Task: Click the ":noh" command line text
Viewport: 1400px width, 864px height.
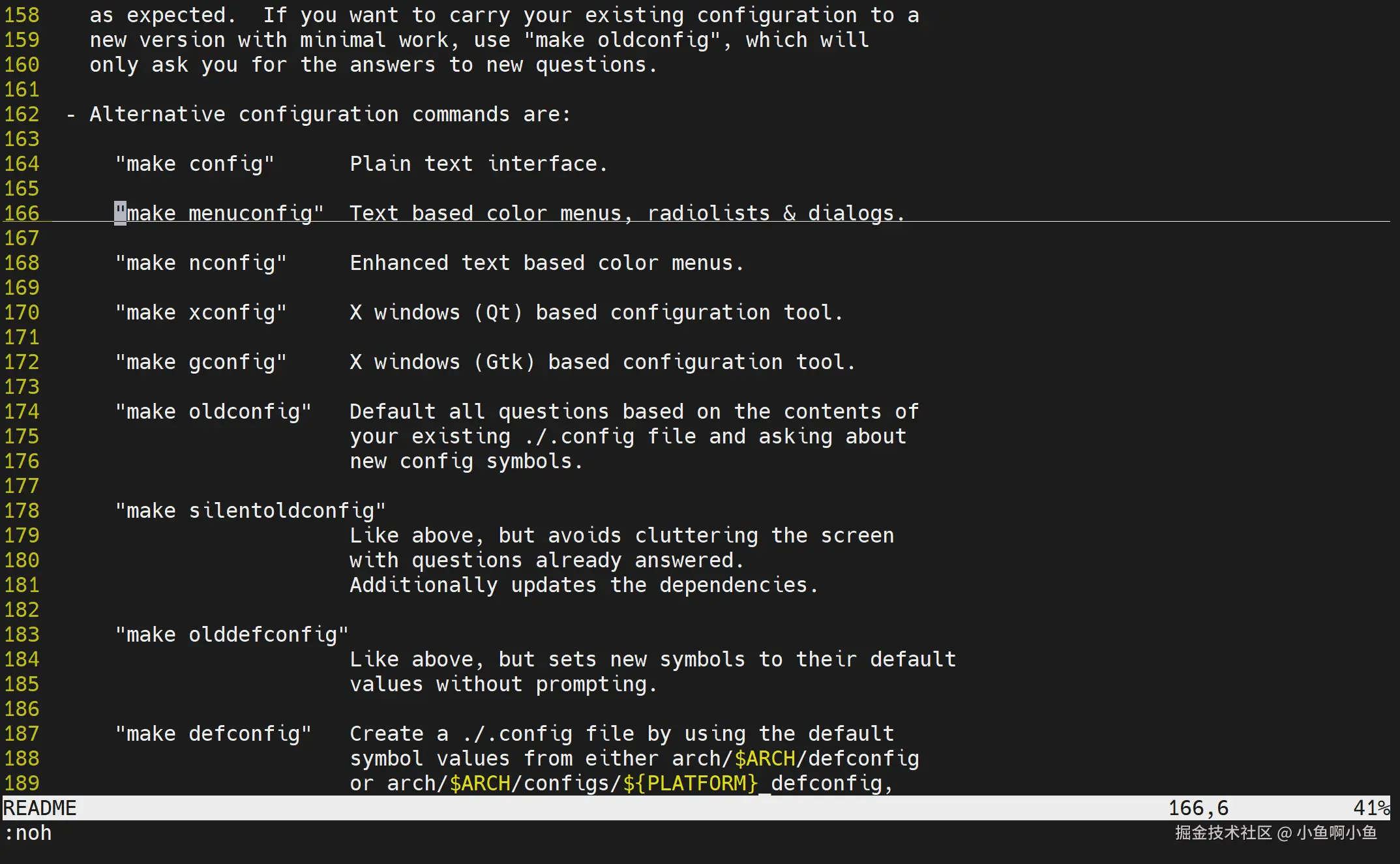Action: tap(27, 833)
